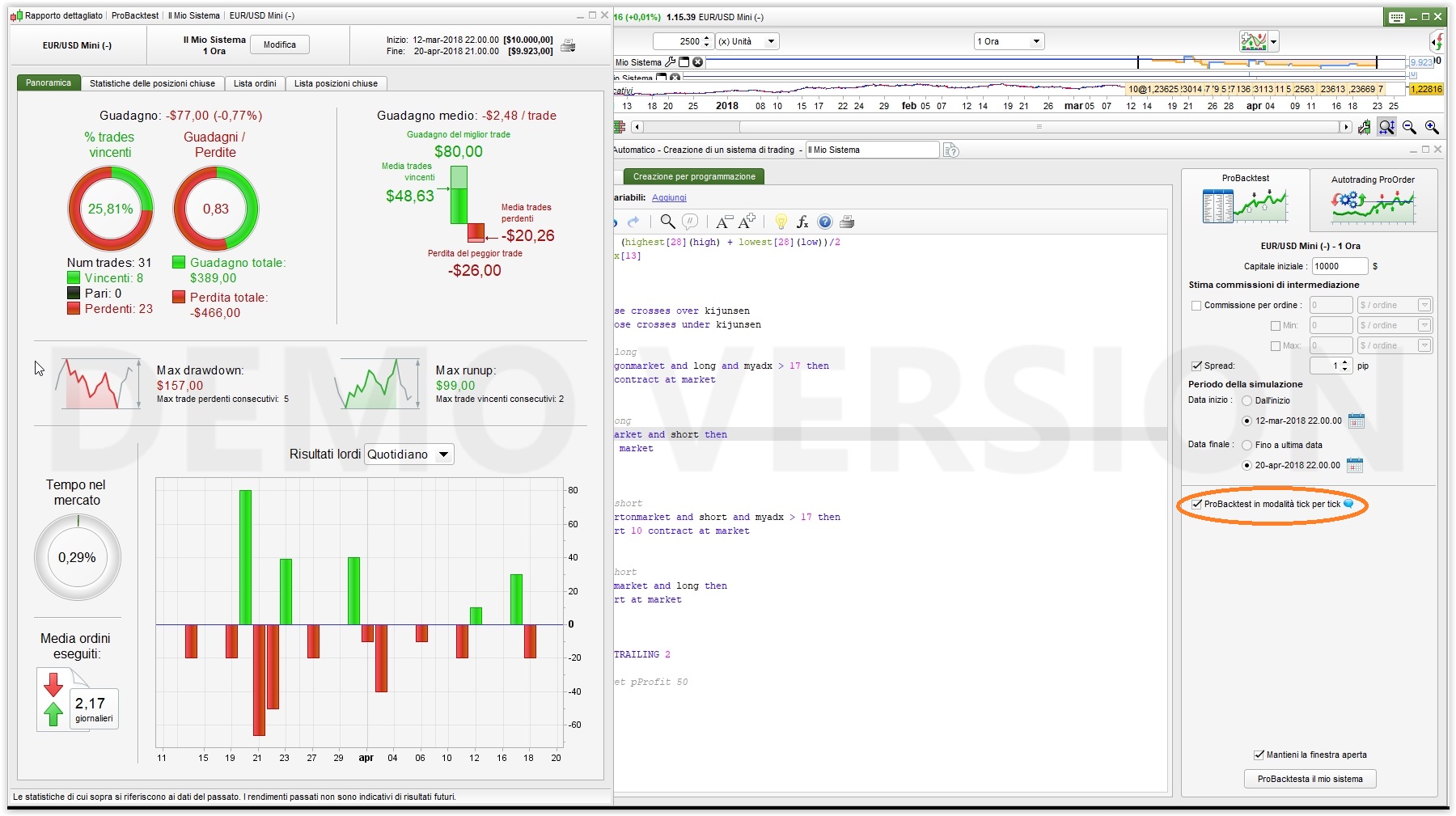The height and width of the screenshot is (816, 1456).
Task: Open the Min commission unit dropdown
Action: click(x=1395, y=325)
